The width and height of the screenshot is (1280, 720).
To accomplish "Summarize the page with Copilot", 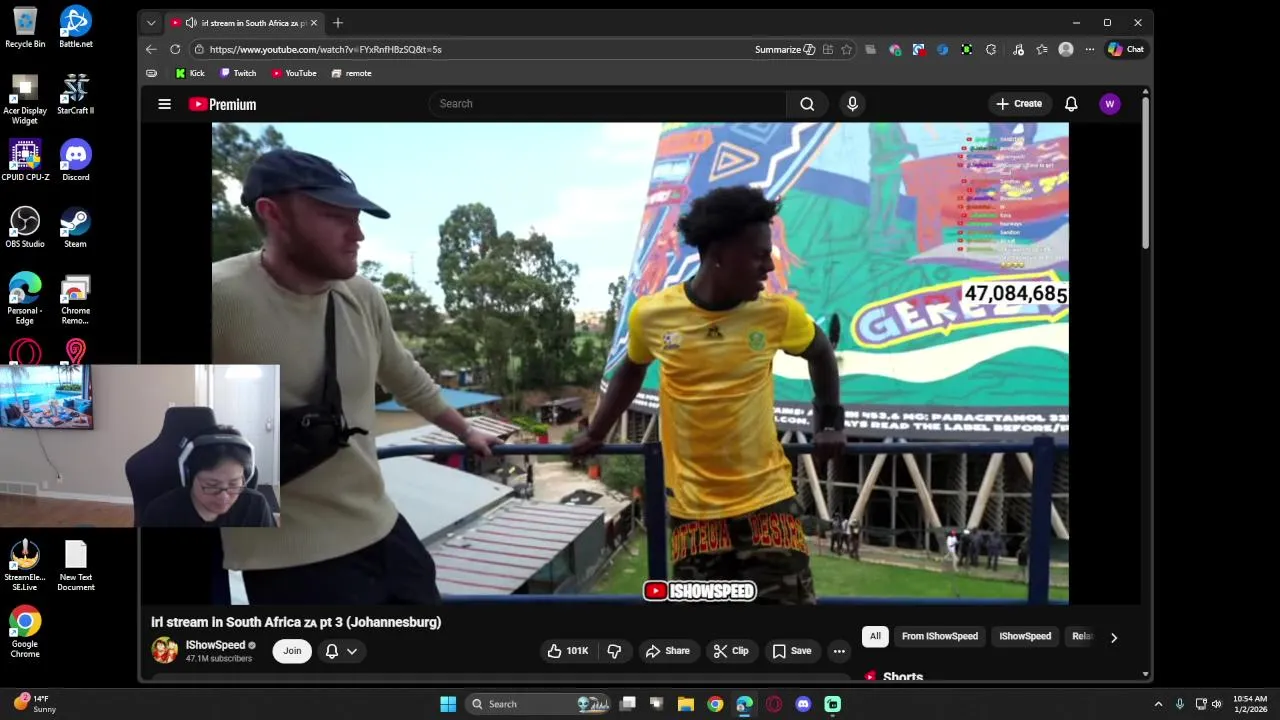I will click(x=785, y=49).
